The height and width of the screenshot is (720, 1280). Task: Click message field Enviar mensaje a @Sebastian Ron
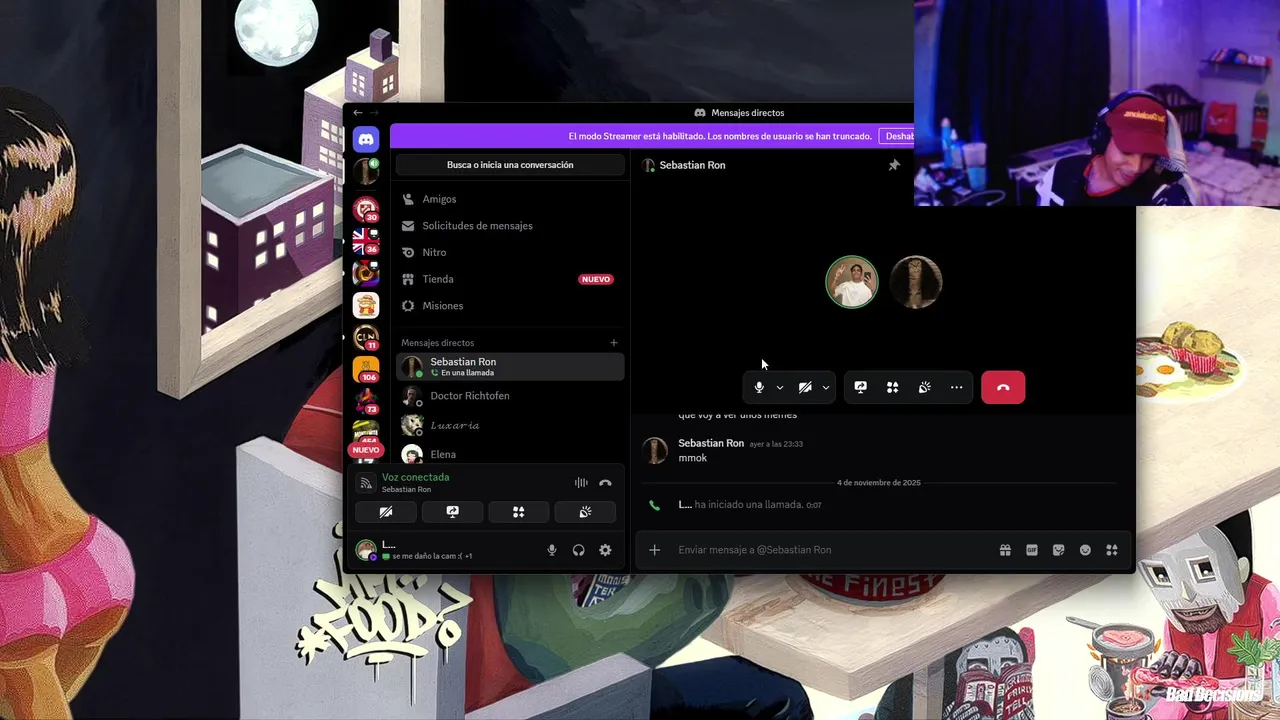pos(834,550)
